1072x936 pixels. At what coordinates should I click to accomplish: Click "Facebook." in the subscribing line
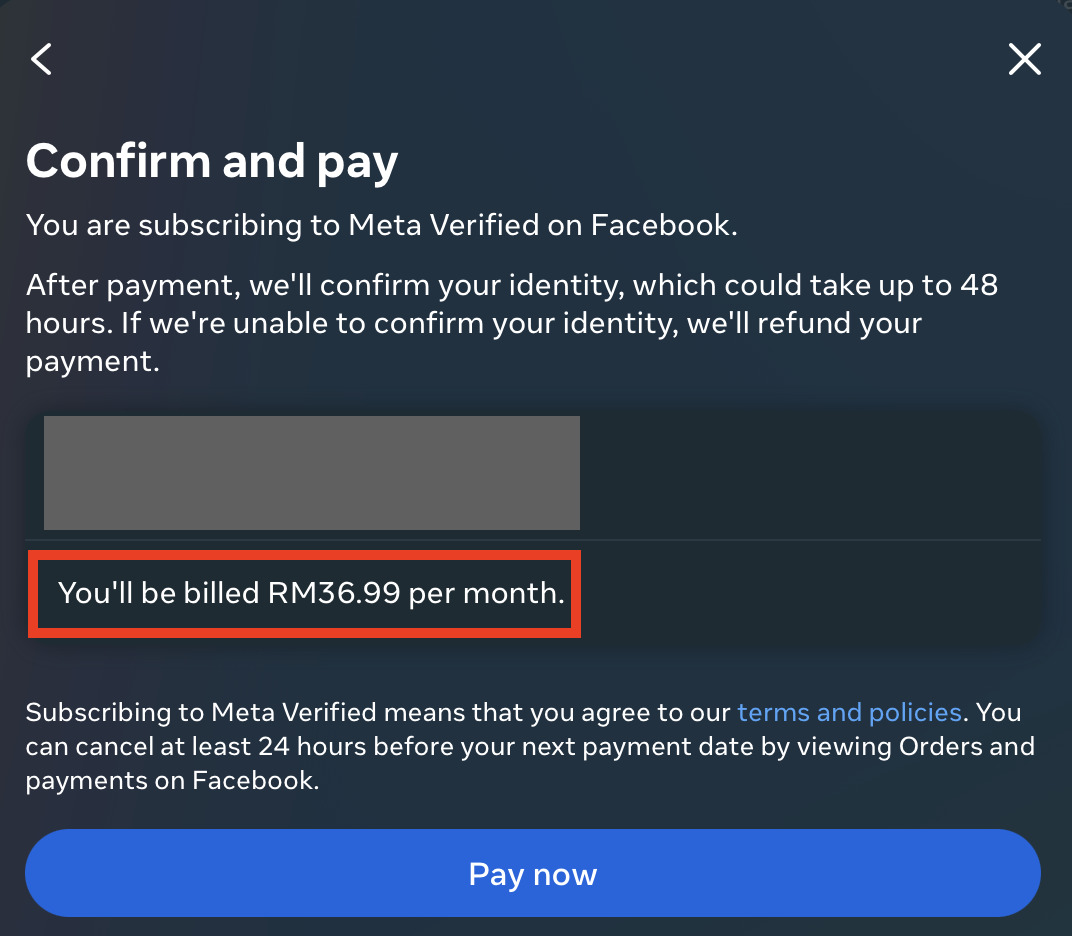664,225
